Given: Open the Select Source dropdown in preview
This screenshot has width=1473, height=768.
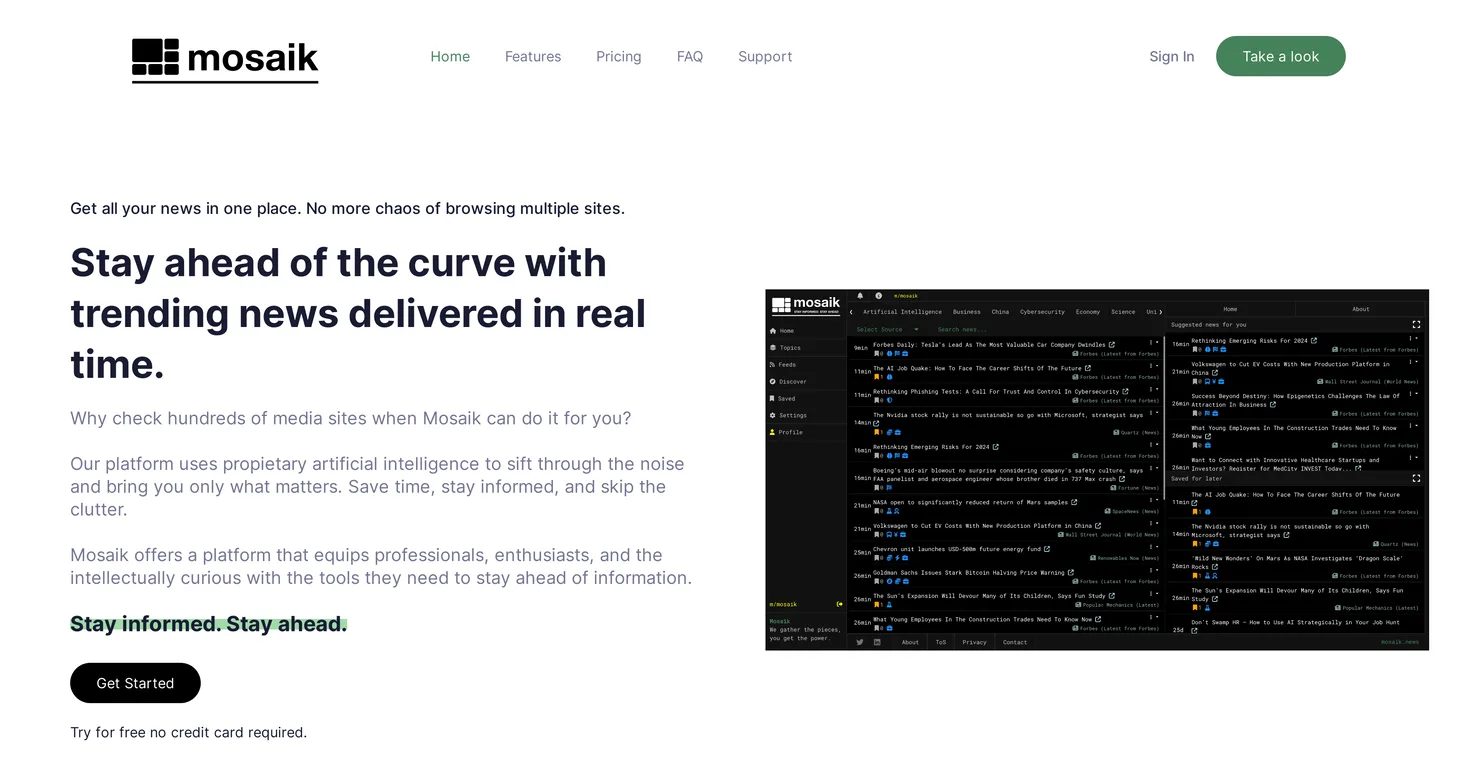Looking at the screenshot, I should tap(888, 329).
